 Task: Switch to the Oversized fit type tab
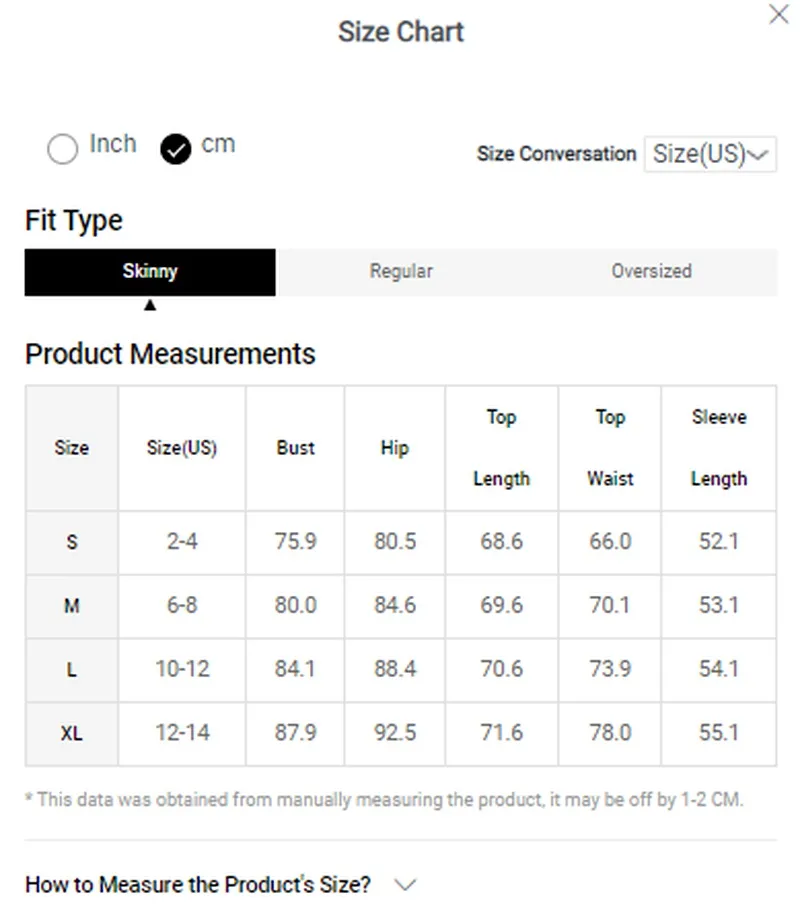pos(651,272)
